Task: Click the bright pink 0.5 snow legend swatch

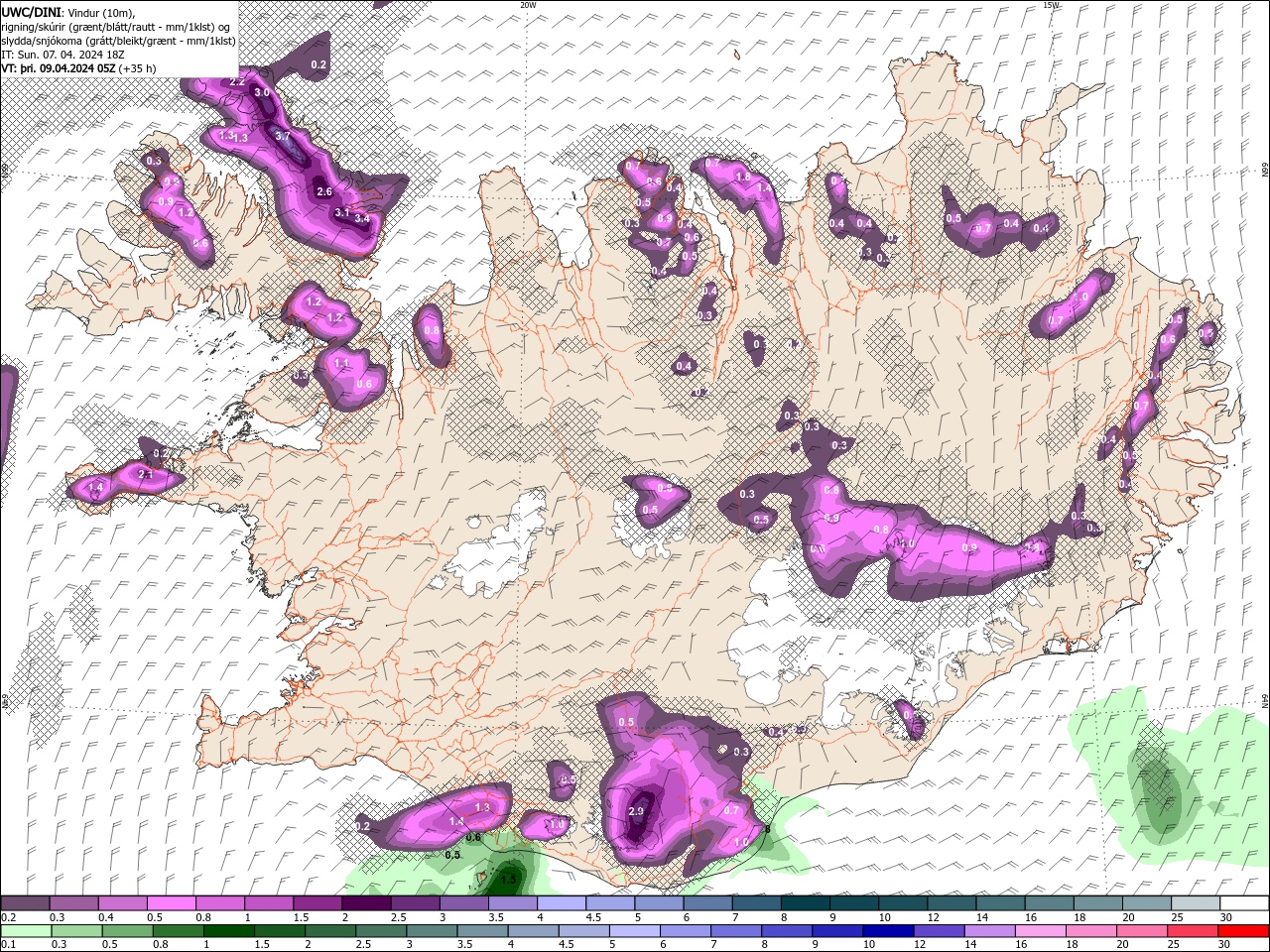Action: [171, 902]
